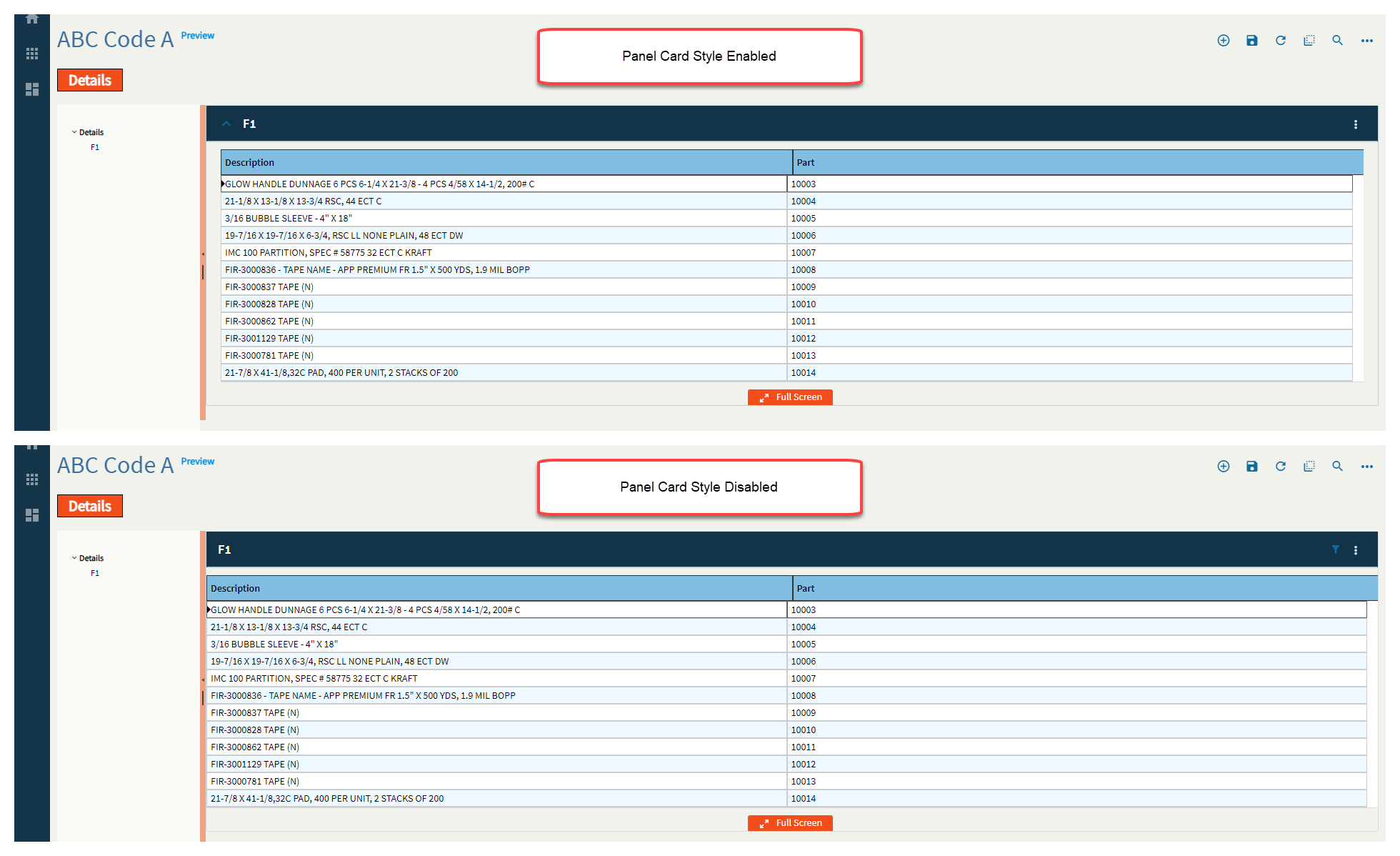The height and width of the screenshot is (856, 1400).
Task: Open the F1 panel kebab menu in disabled-style panel
Action: [x=1356, y=550]
